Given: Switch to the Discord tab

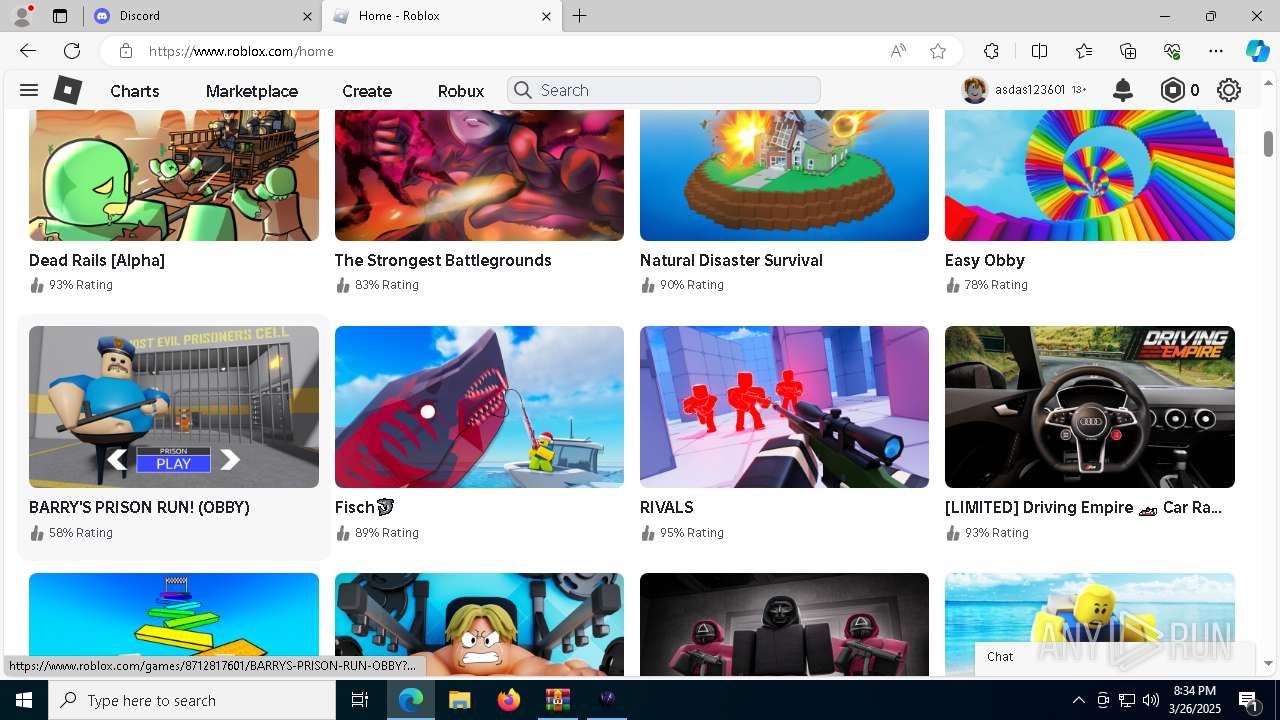Looking at the screenshot, I should [x=201, y=16].
